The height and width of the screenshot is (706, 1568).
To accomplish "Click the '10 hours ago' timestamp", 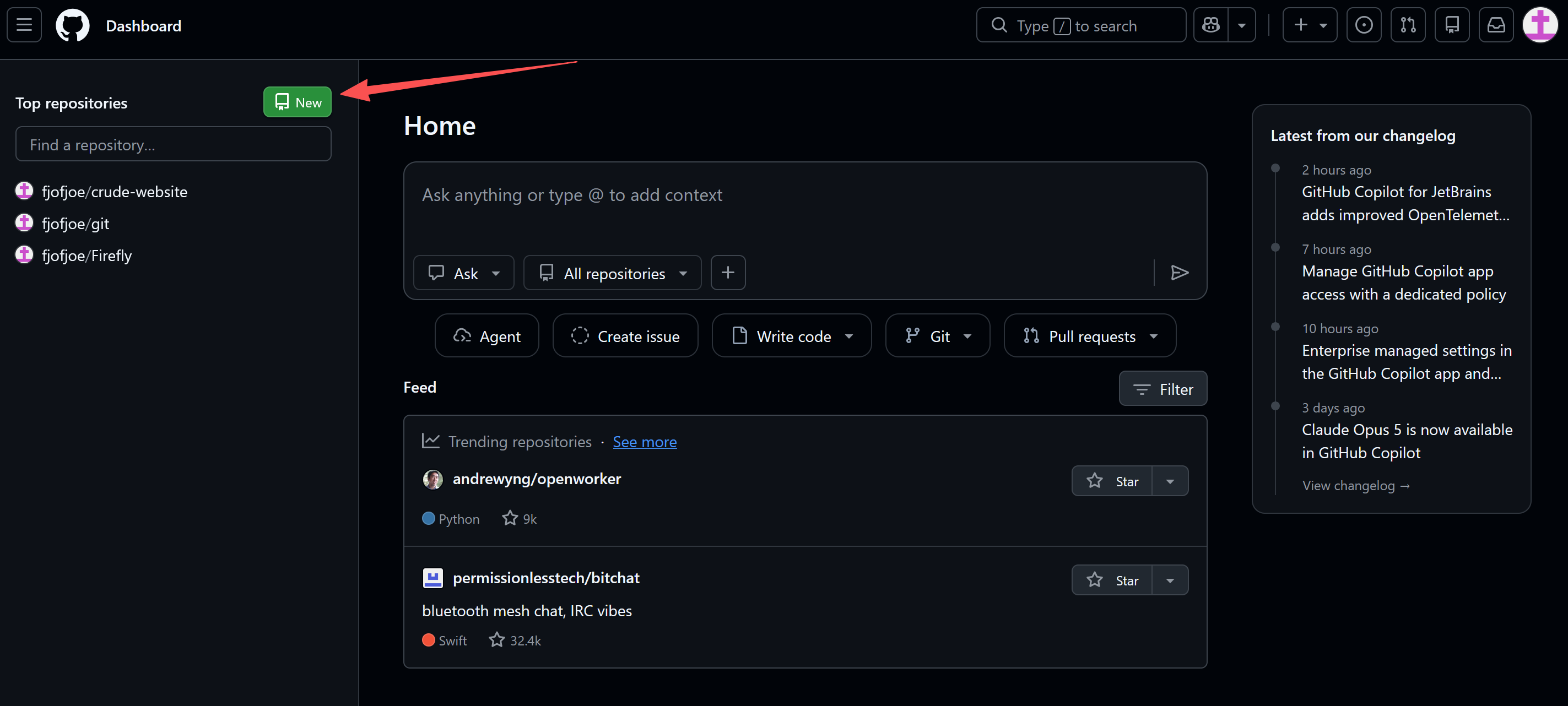I will pos(1340,328).
